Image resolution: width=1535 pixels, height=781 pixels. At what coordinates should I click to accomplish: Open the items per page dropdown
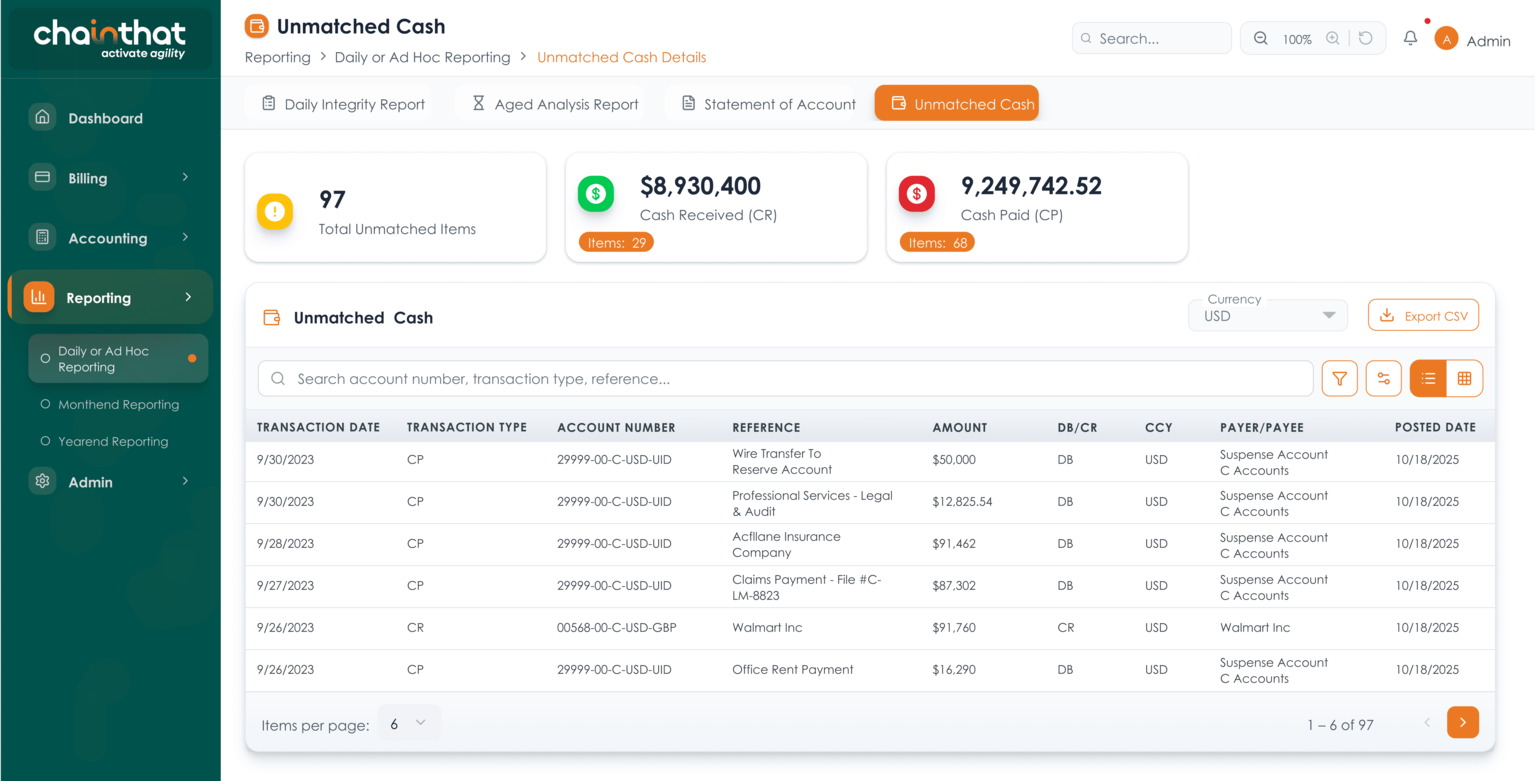click(x=408, y=723)
